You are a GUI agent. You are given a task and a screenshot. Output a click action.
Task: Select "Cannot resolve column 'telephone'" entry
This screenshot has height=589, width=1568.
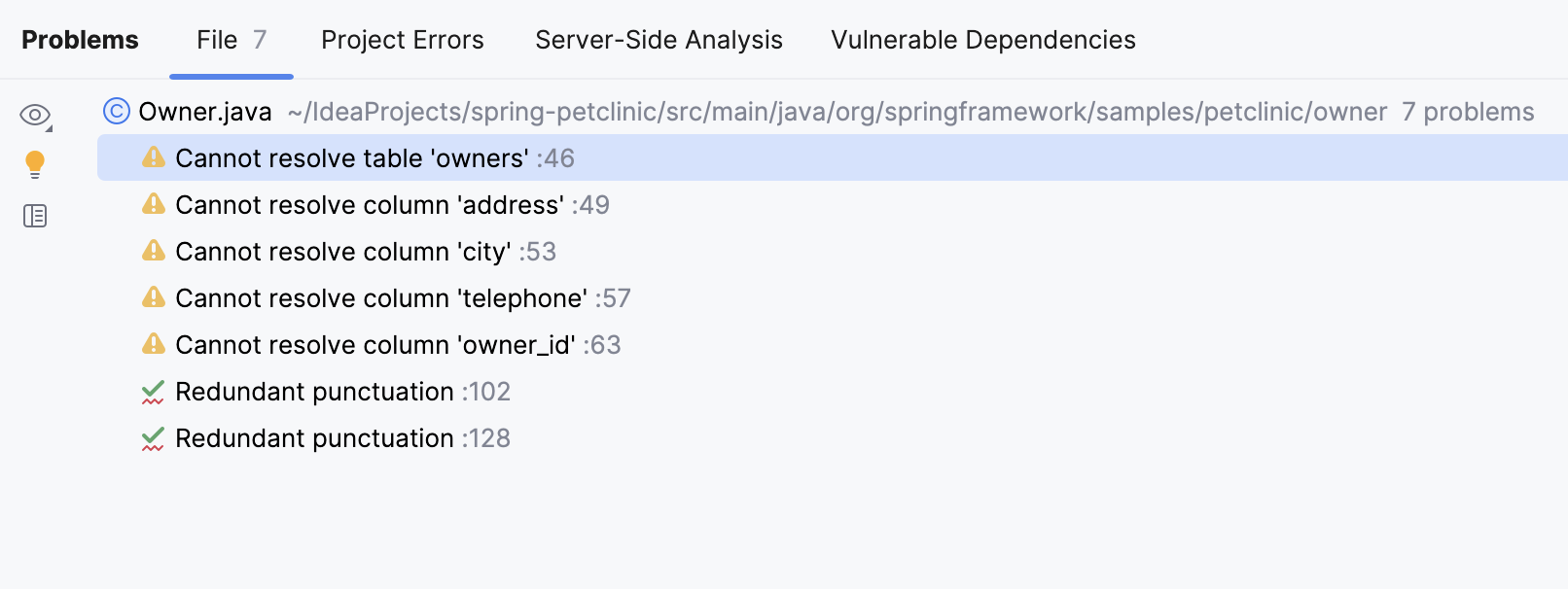[381, 298]
